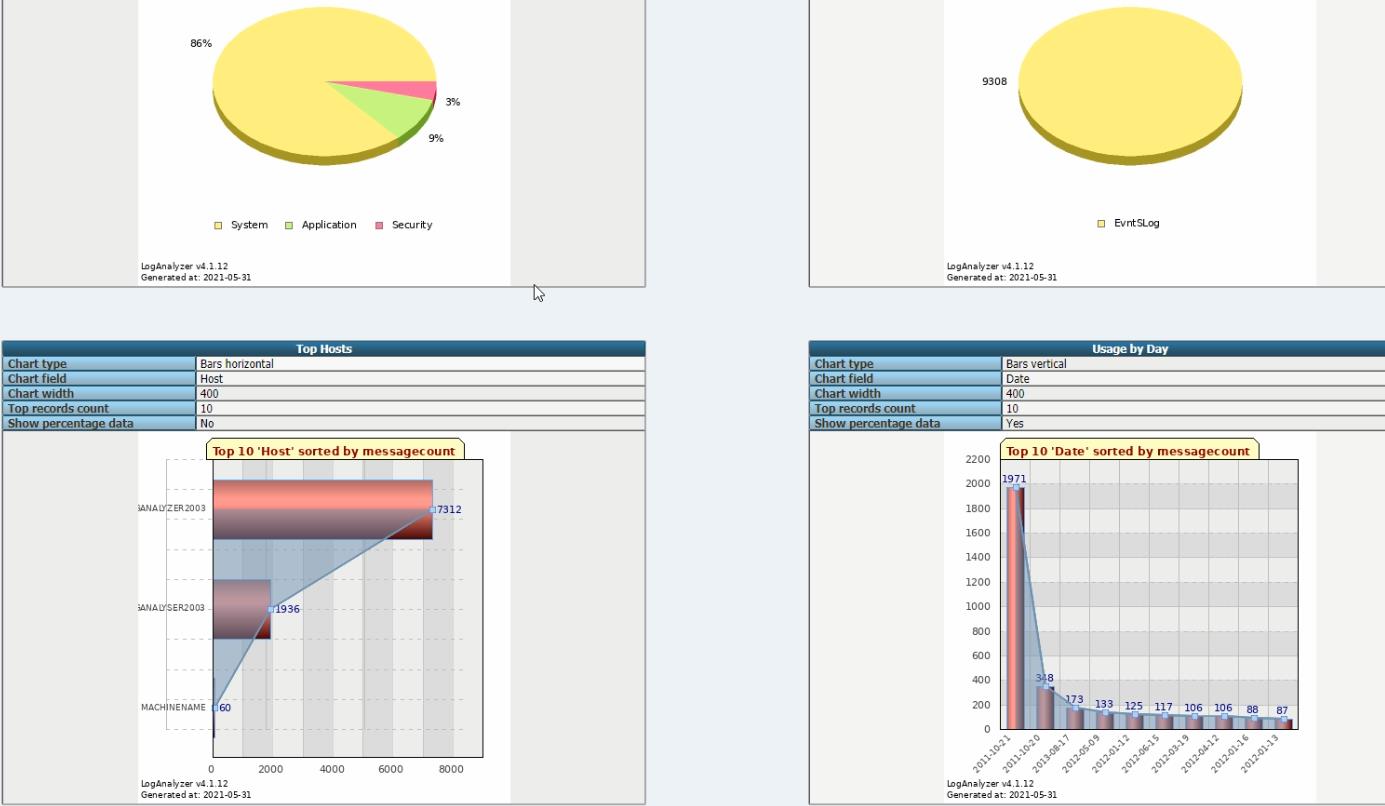Click the "Top 10 'Date' sorted by messagecount" title
This screenshot has height=806, width=1385.
(x=1128, y=451)
